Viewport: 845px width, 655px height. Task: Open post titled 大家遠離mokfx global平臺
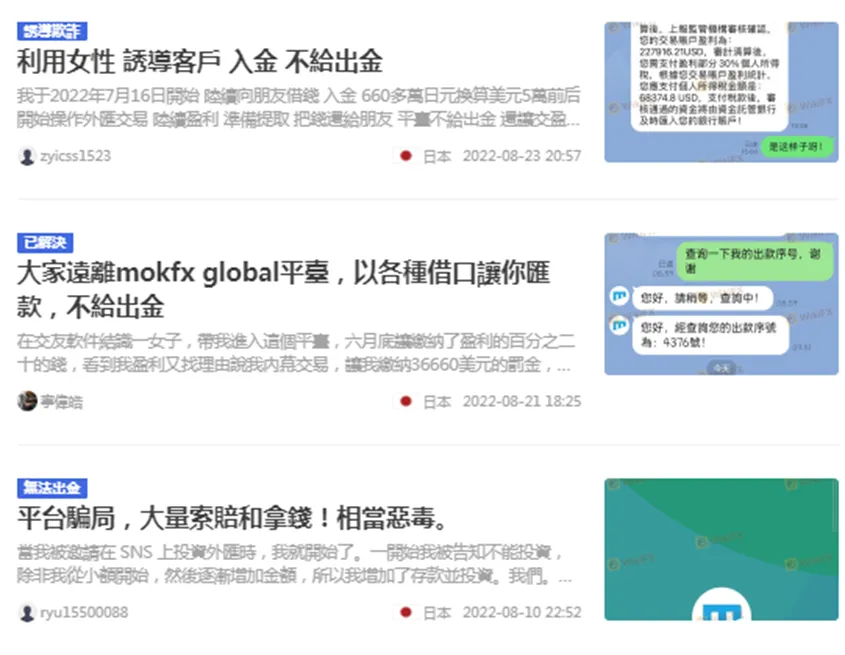[x=283, y=289]
